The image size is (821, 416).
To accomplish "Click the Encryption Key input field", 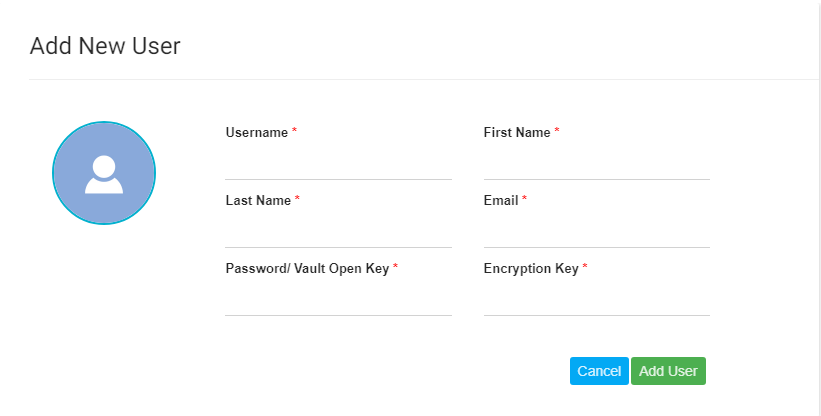I will (x=596, y=300).
